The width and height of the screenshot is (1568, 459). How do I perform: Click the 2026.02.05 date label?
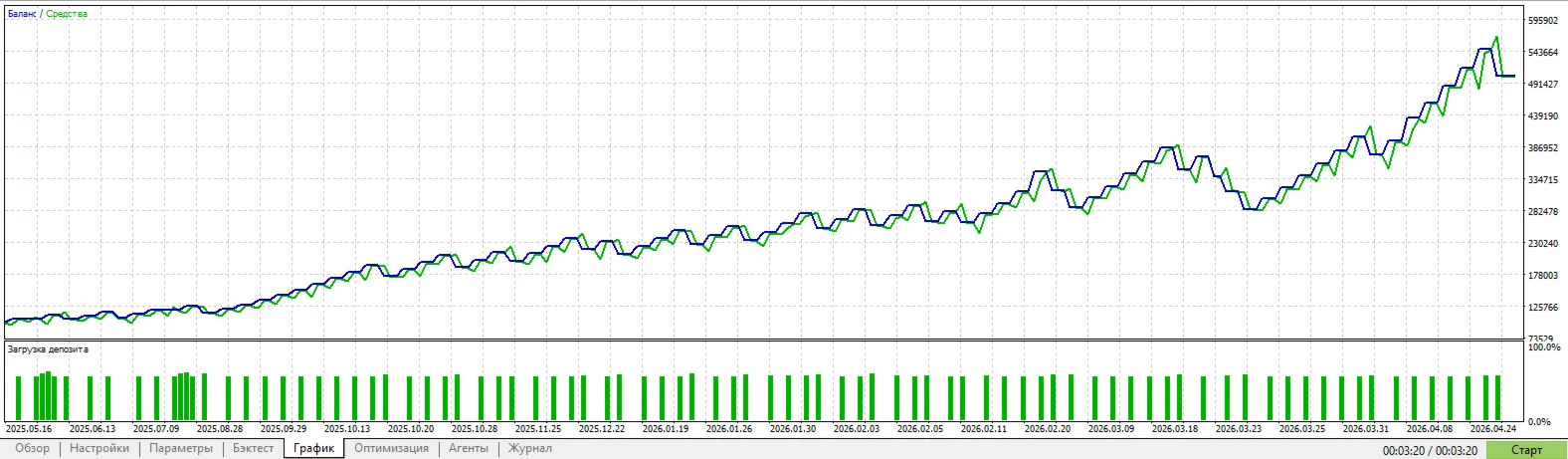pos(920,429)
